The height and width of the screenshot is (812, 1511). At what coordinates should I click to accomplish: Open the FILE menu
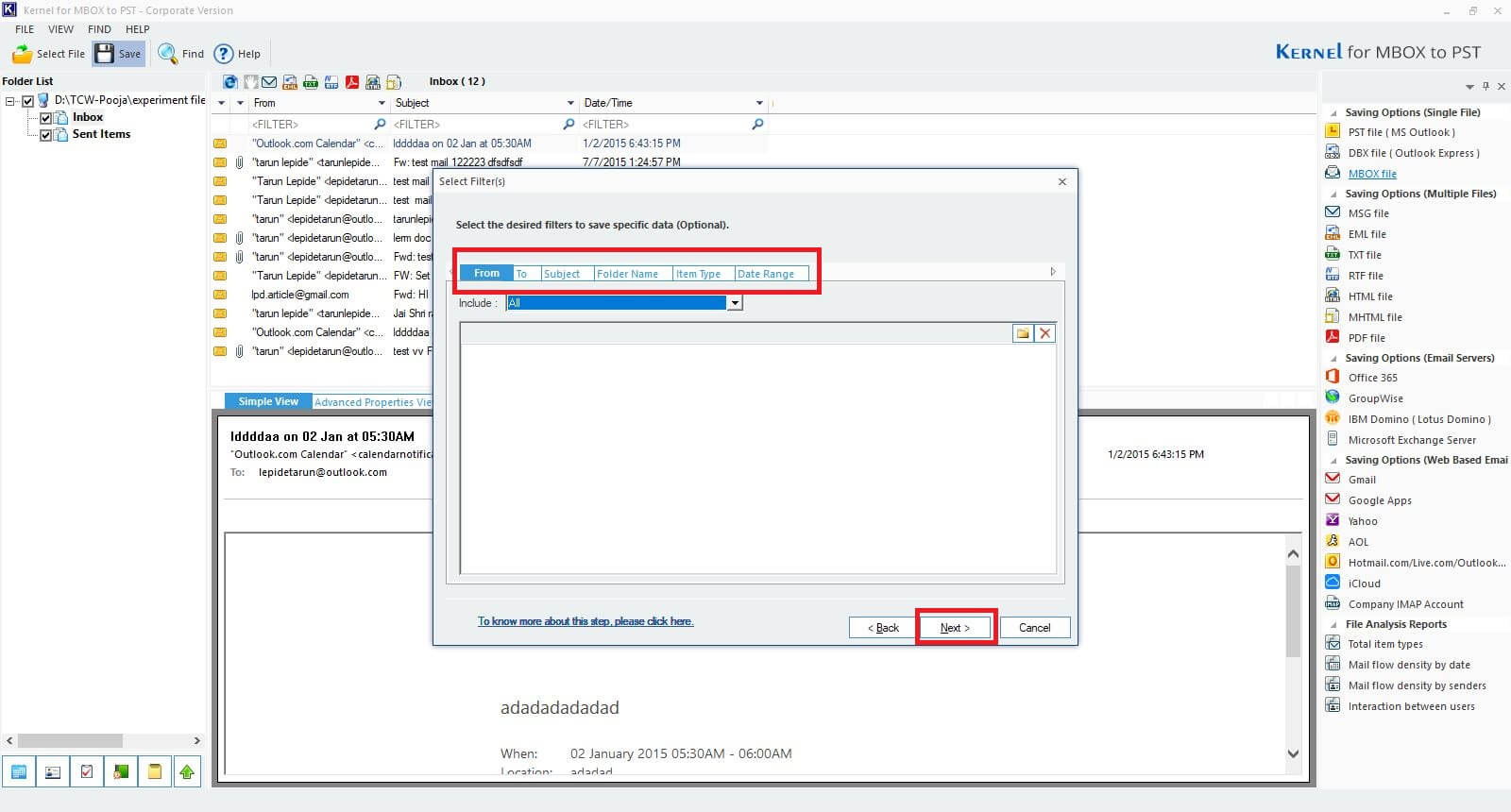pos(25,29)
